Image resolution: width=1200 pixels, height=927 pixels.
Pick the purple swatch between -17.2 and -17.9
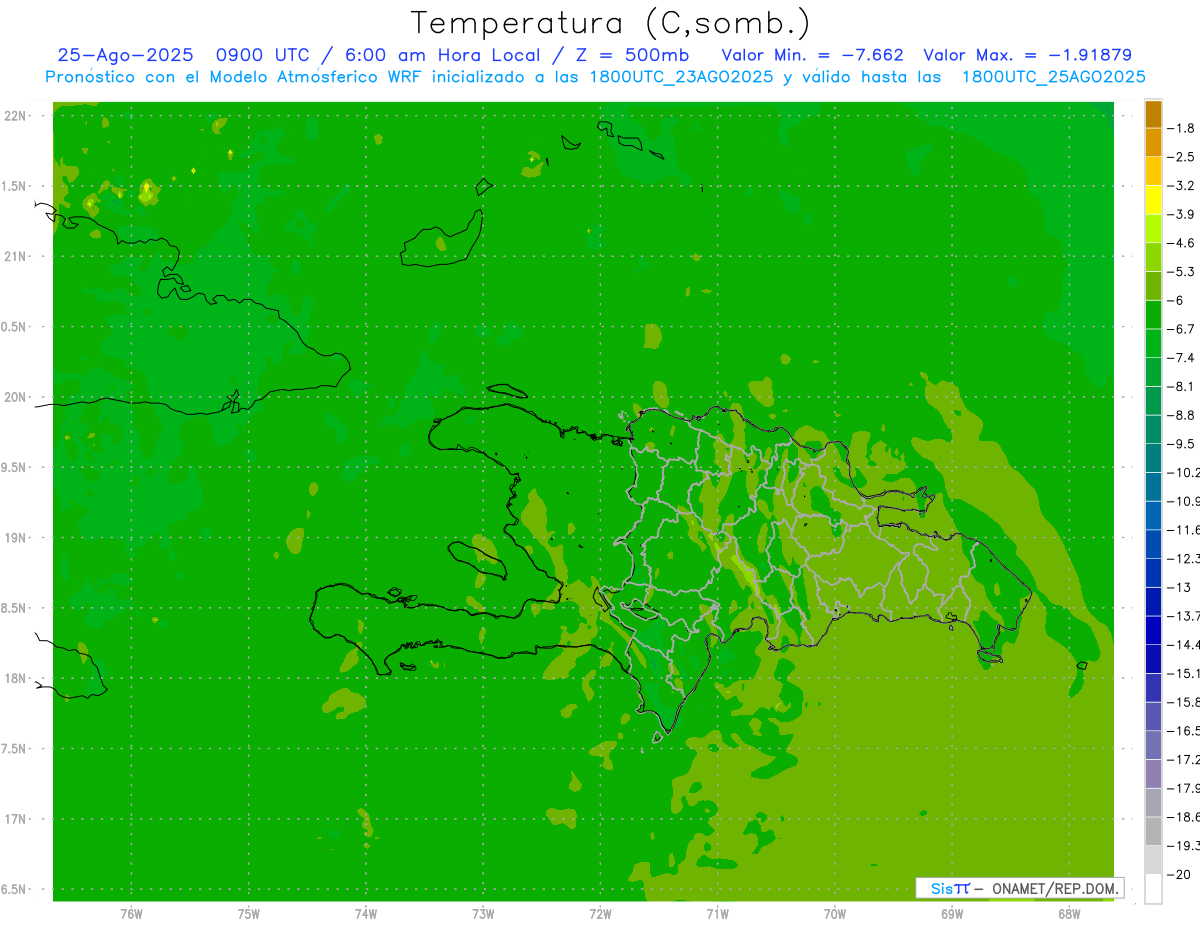[x=1153, y=774]
